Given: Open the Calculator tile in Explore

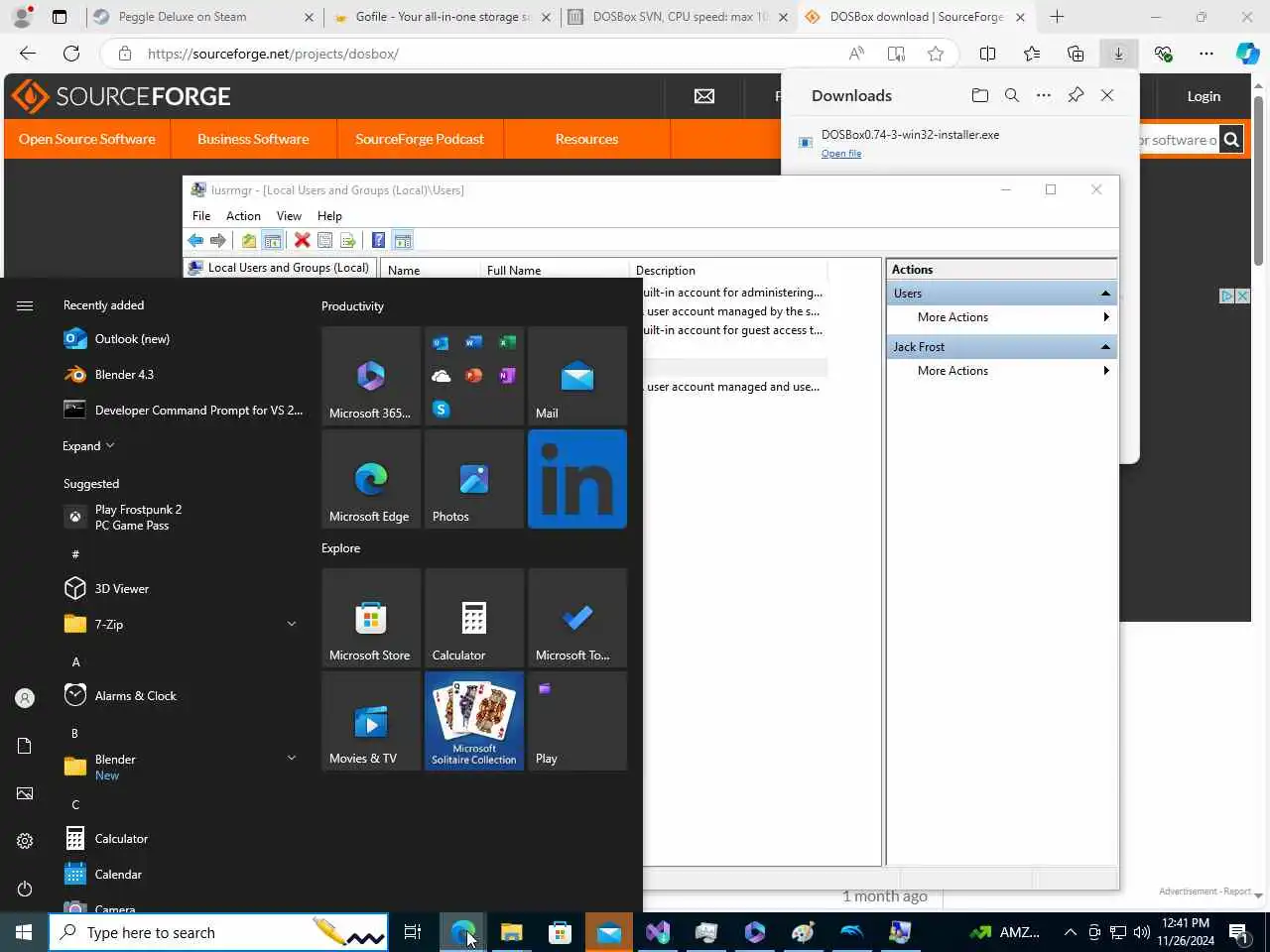Looking at the screenshot, I should 474,618.
